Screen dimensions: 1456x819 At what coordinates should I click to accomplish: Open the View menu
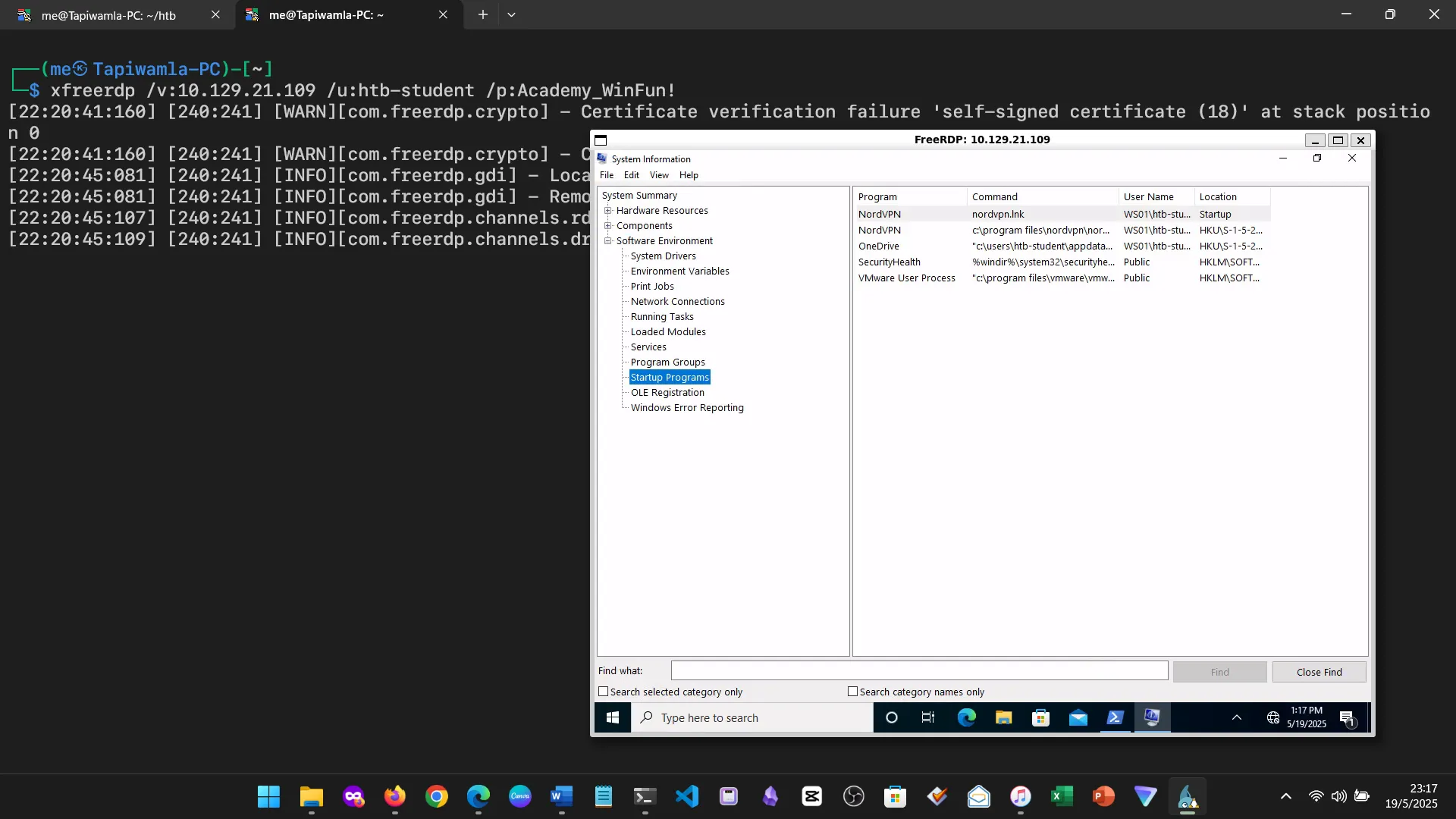659,175
